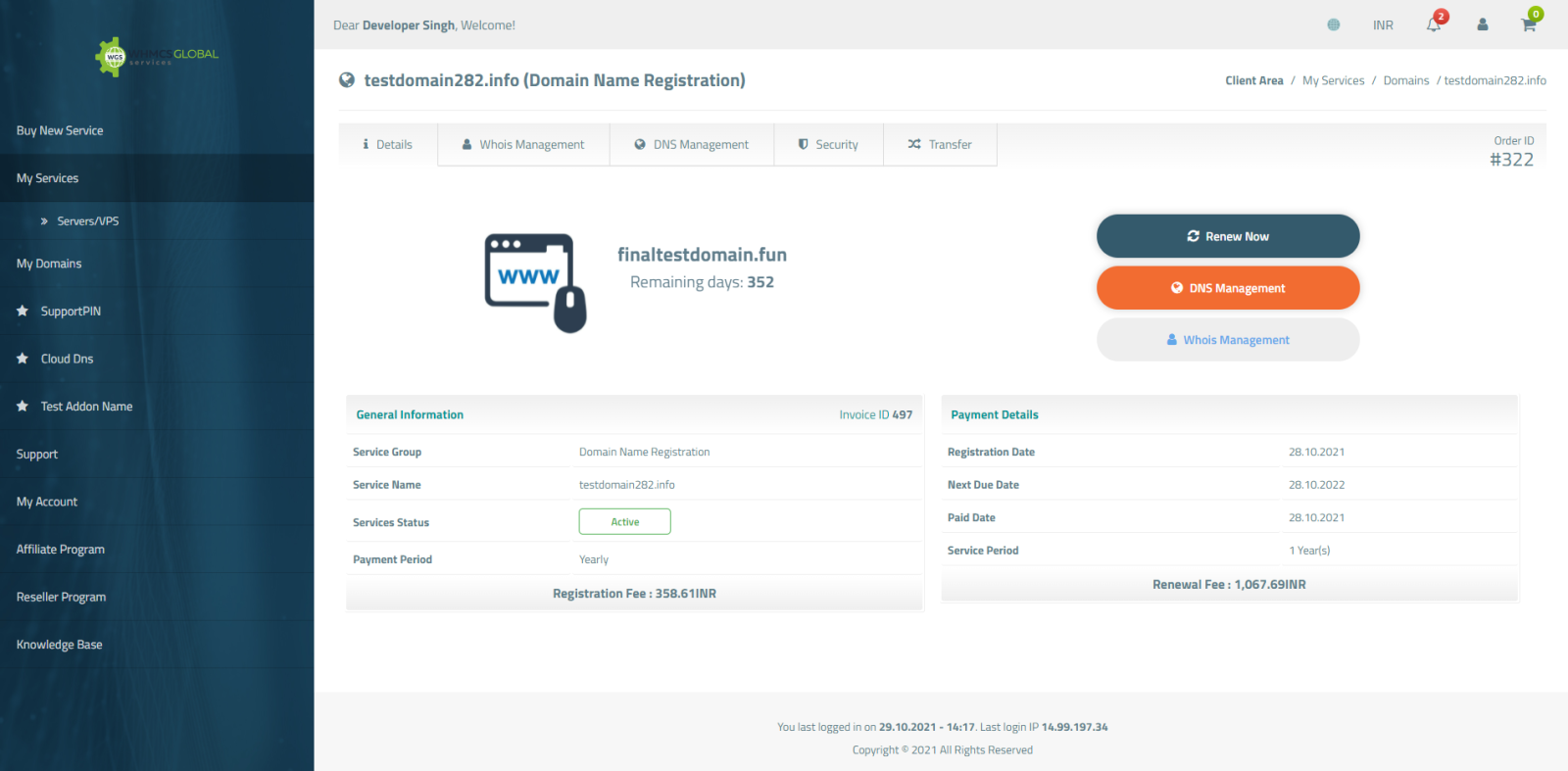The height and width of the screenshot is (771, 1568).
Task: Open My Account in sidebar
Action: pos(157,502)
